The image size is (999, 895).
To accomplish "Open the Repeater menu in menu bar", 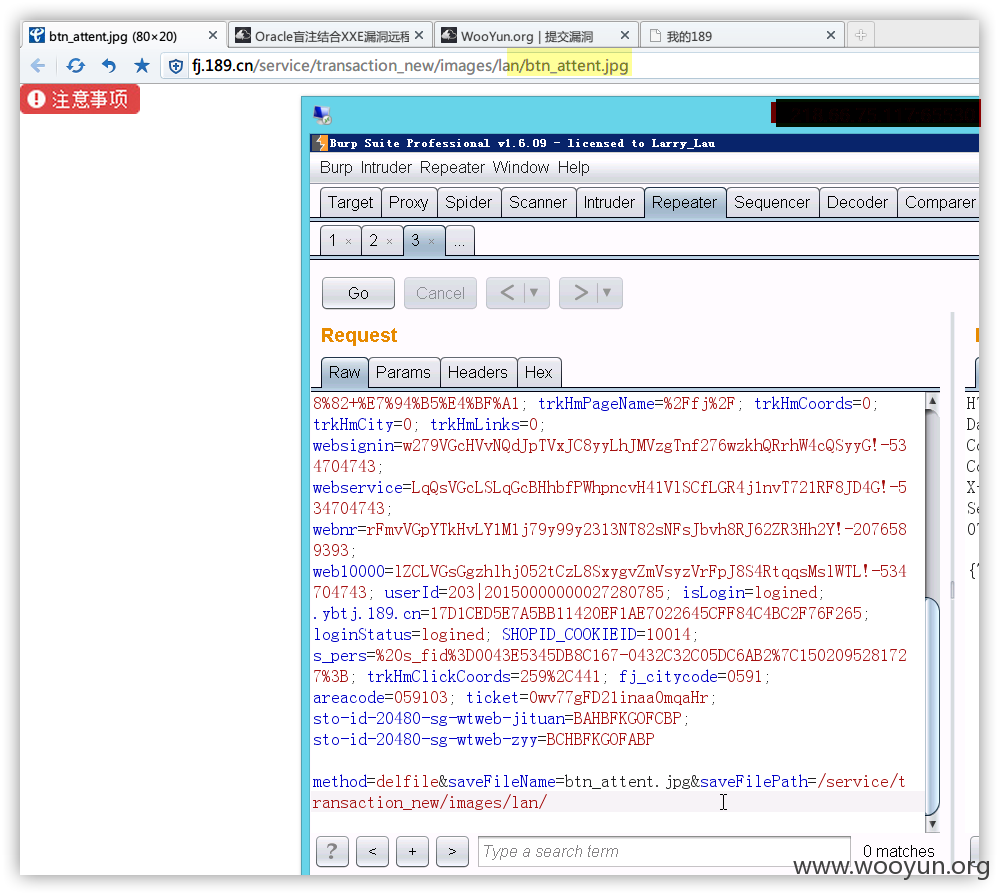I will point(452,168).
